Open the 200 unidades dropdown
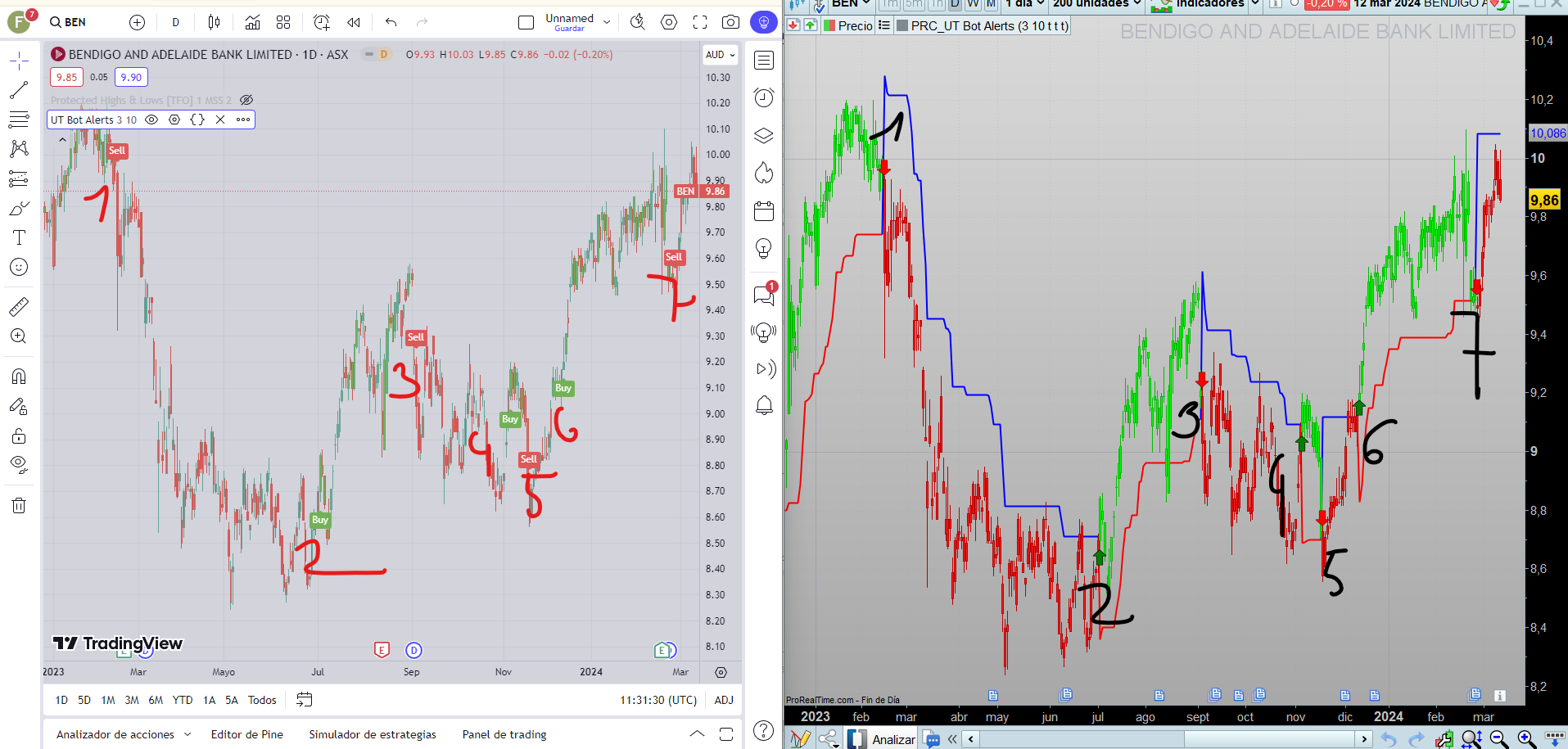 click(x=1096, y=4)
